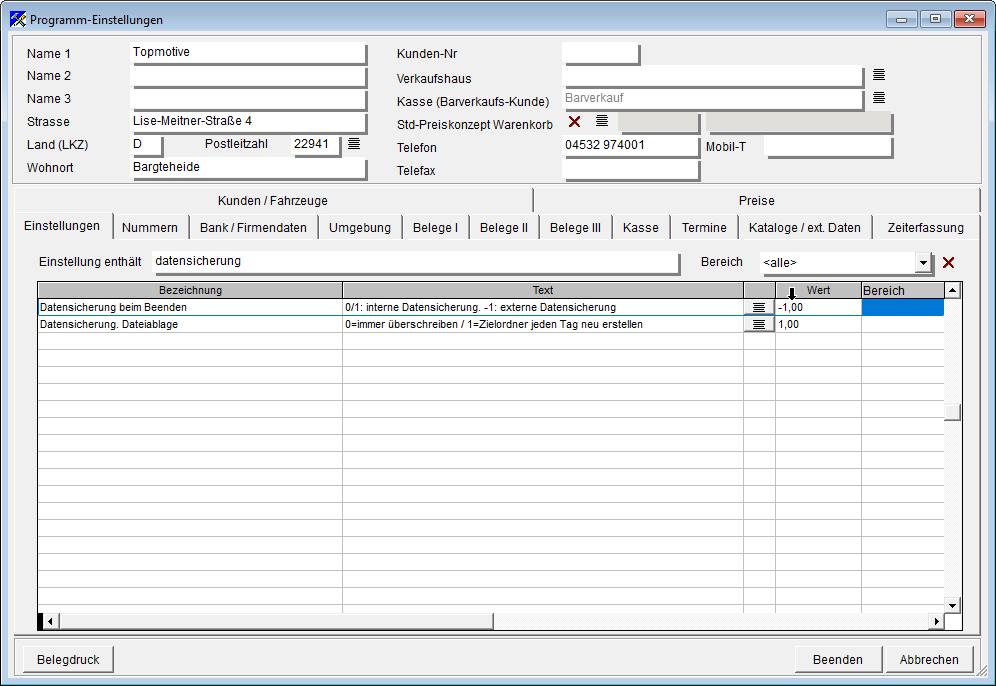
Task: Click the Einstellung enthält search field
Action: coord(416,262)
